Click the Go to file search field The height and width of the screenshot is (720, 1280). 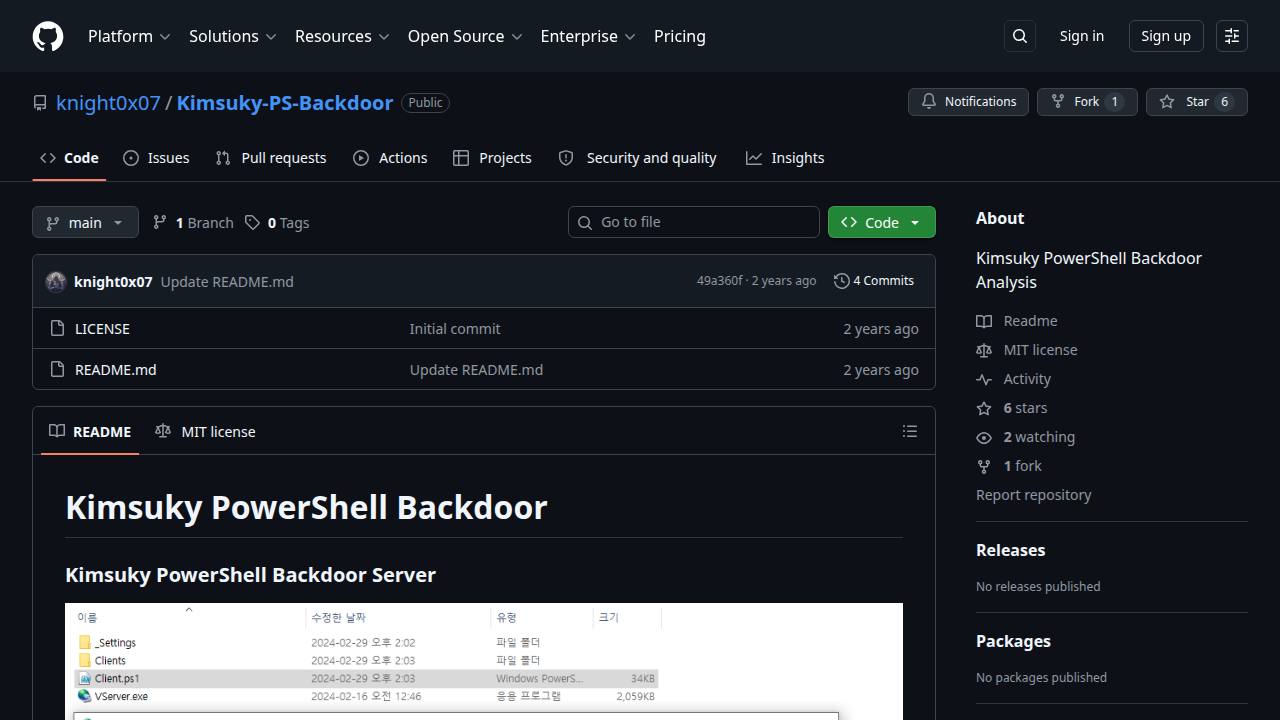[x=694, y=222]
